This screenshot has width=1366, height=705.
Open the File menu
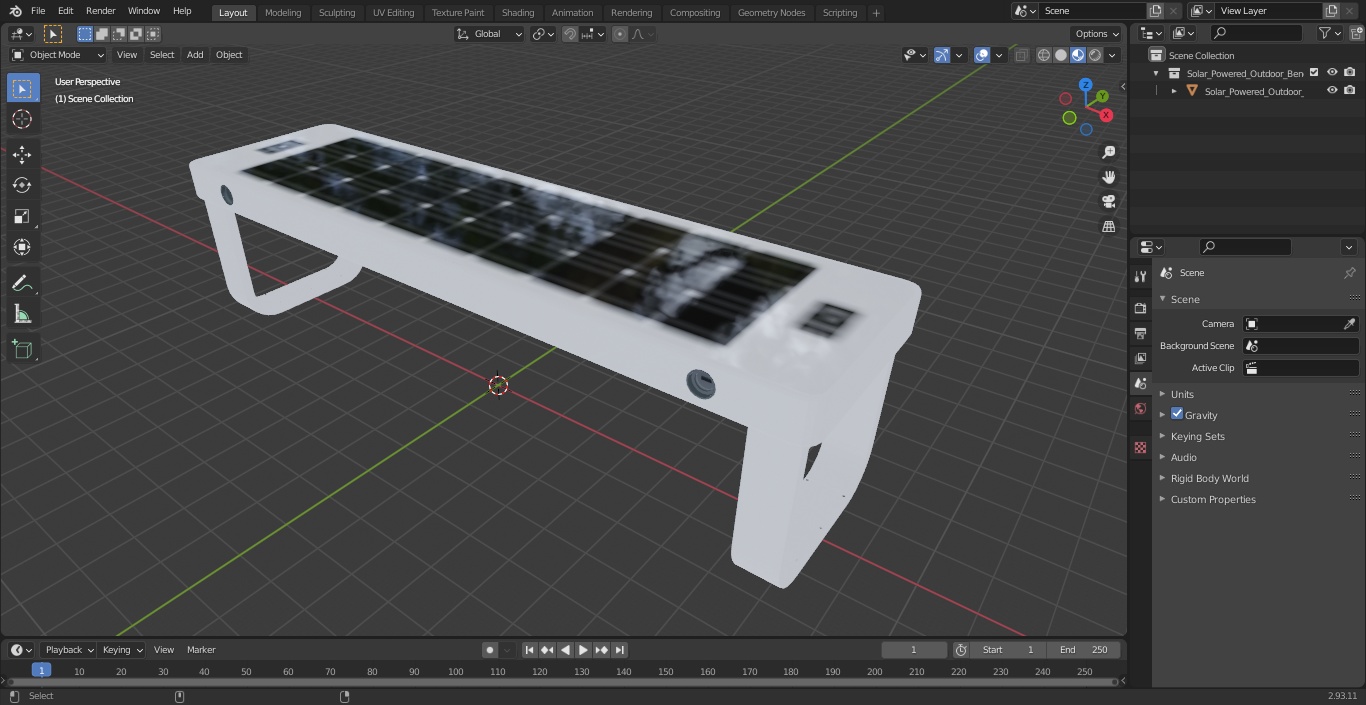point(38,11)
